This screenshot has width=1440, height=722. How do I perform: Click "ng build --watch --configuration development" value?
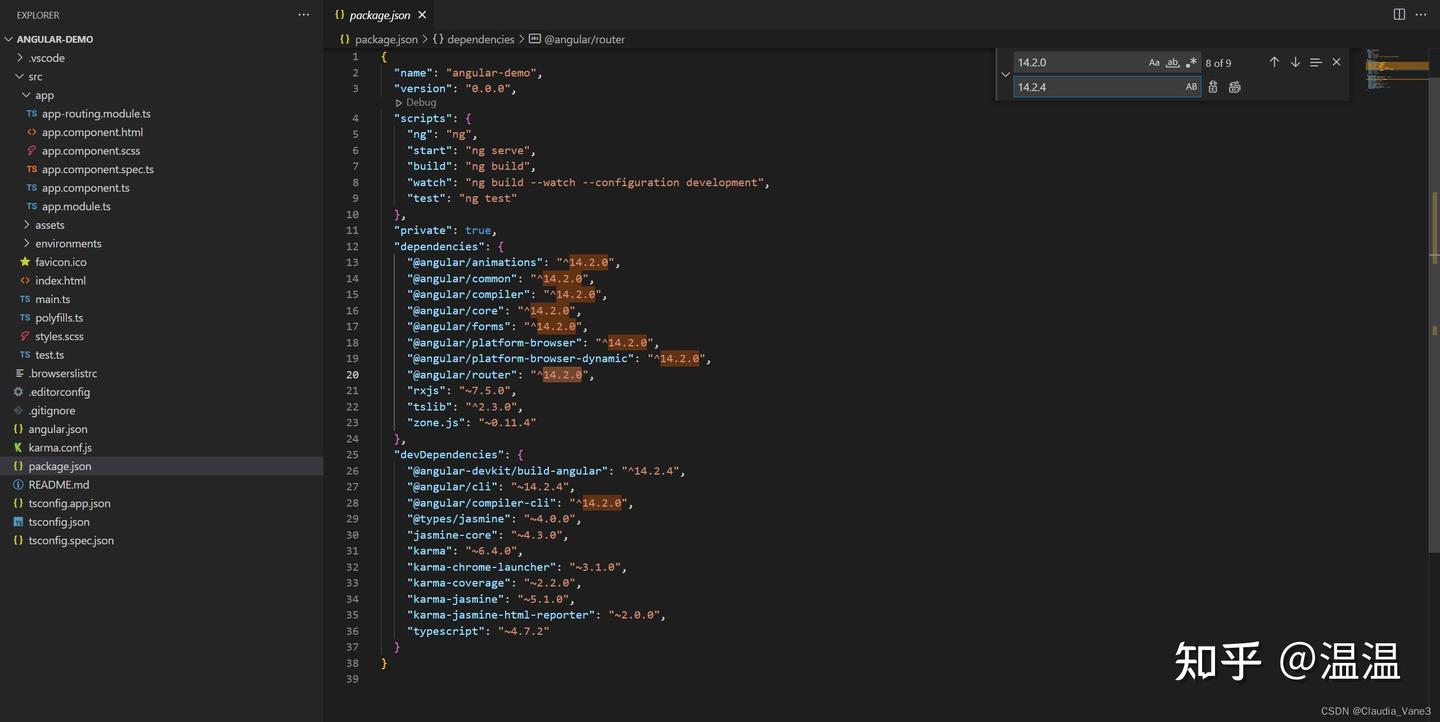(x=615, y=183)
